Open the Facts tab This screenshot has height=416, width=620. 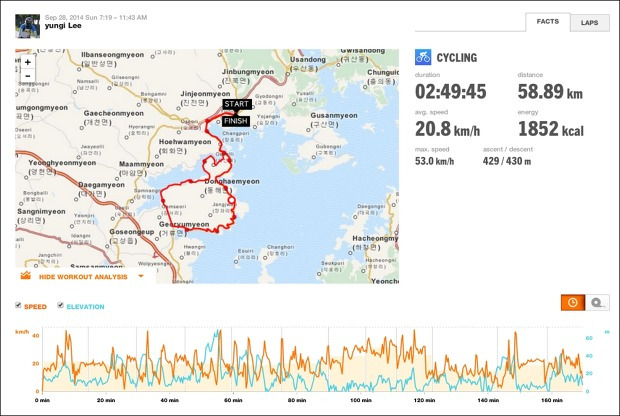[548, 22]
